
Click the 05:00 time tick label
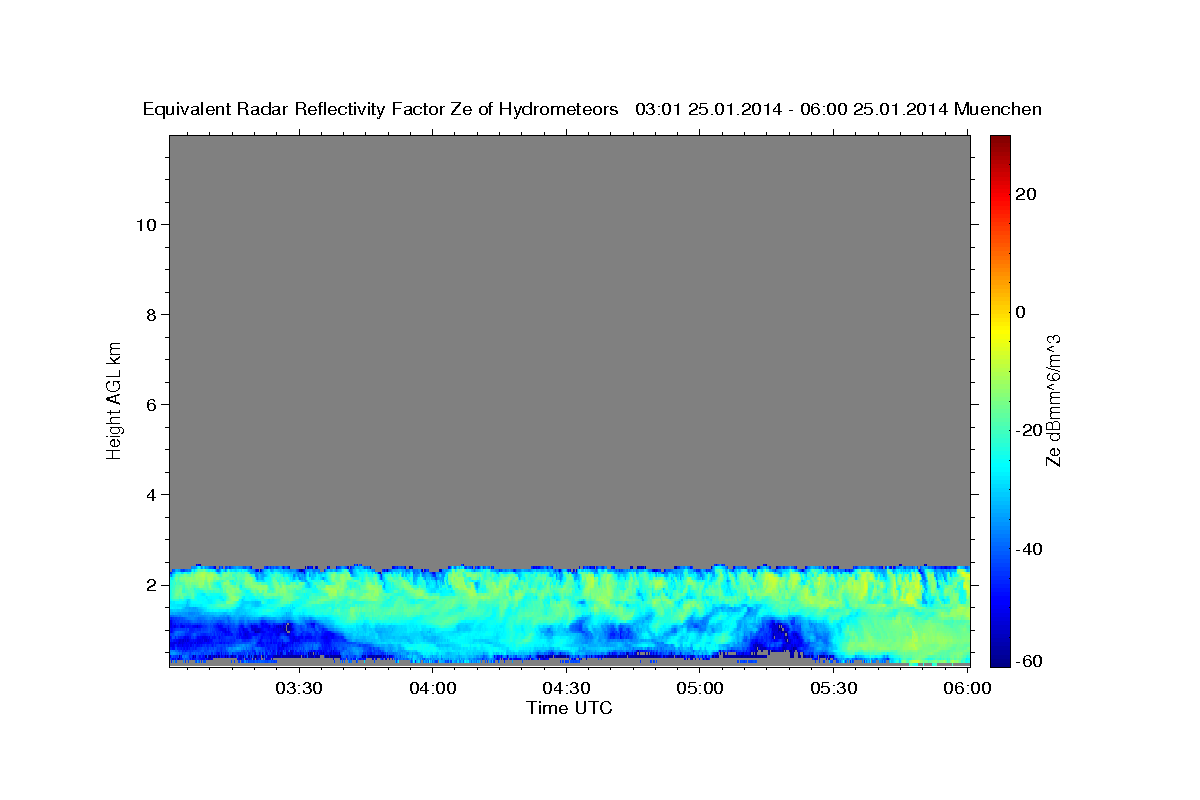[700, 688]
